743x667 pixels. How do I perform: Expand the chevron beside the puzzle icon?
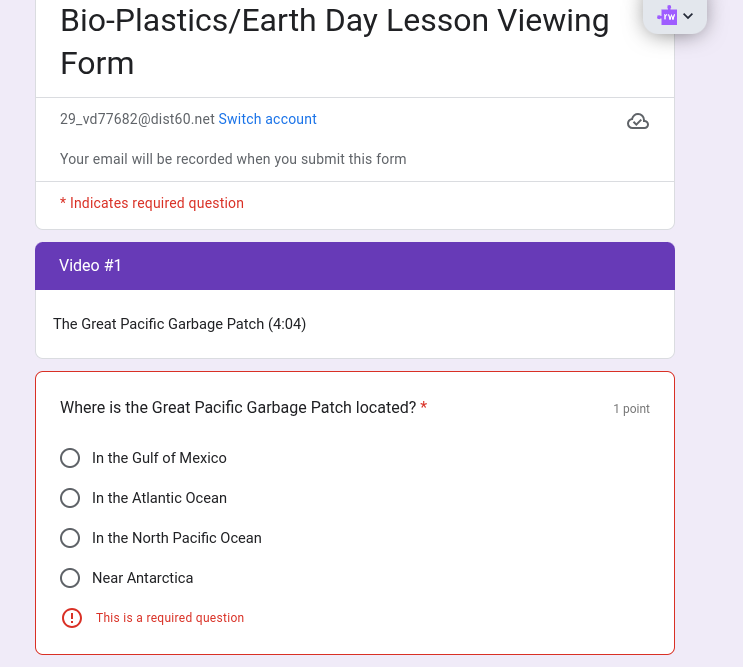click(689, 15)
